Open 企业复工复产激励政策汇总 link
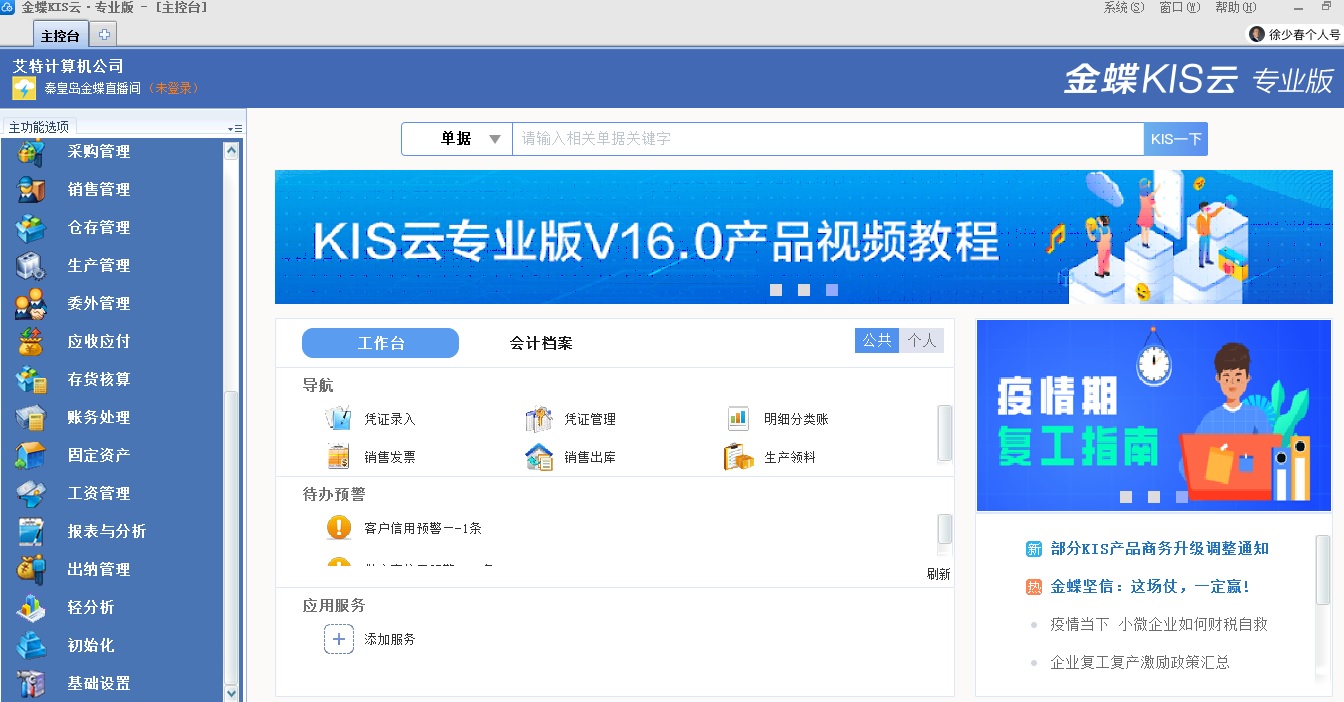1344x702 pixels. click(1140, 662)
